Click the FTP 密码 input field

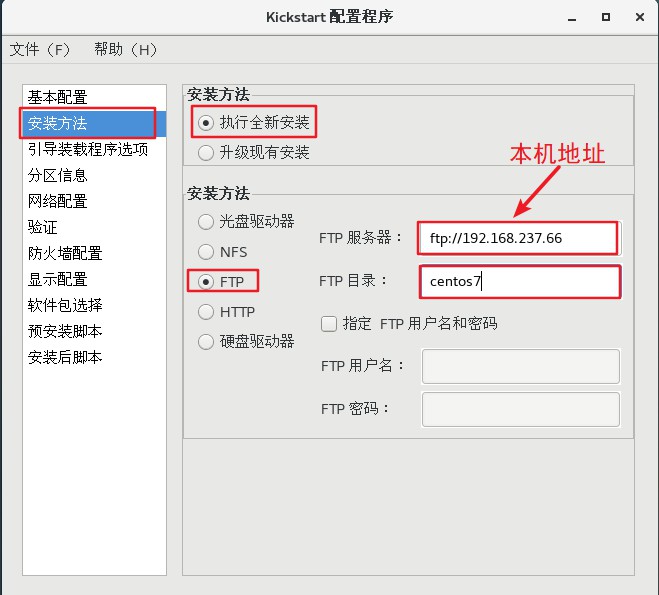(521, 409)
